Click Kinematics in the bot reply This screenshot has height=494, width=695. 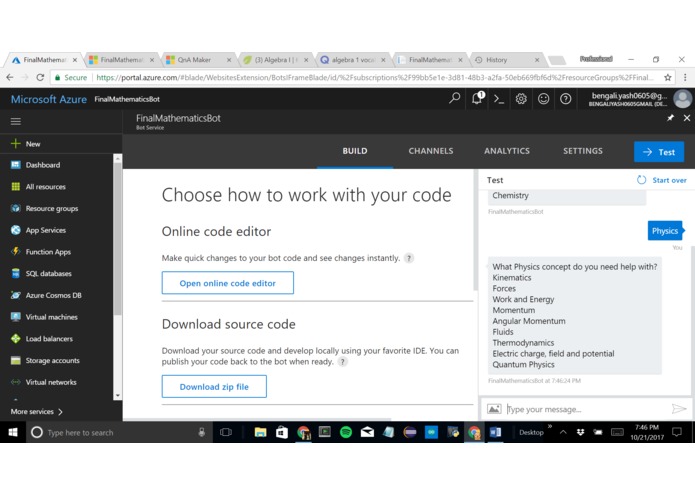pyautogui.click(x=512, y=278)
